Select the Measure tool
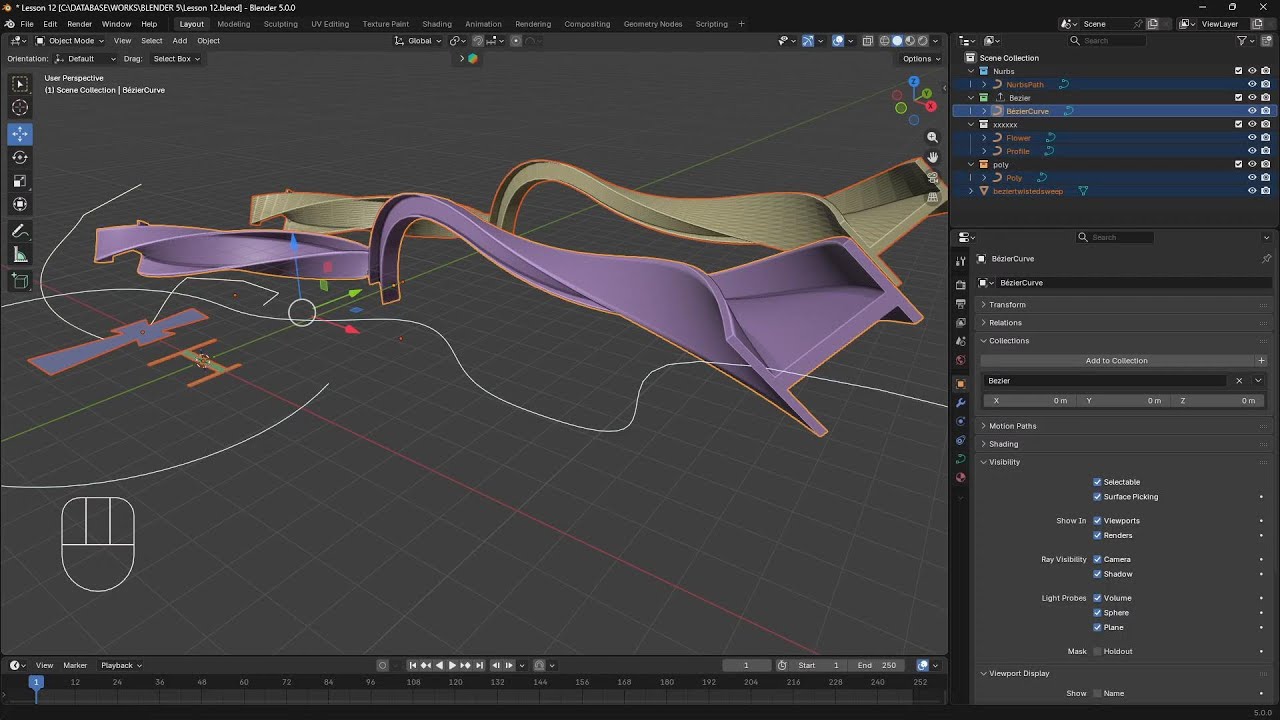Image resolution: width=1280 pixels, height=720 pixels. (20, 255)
